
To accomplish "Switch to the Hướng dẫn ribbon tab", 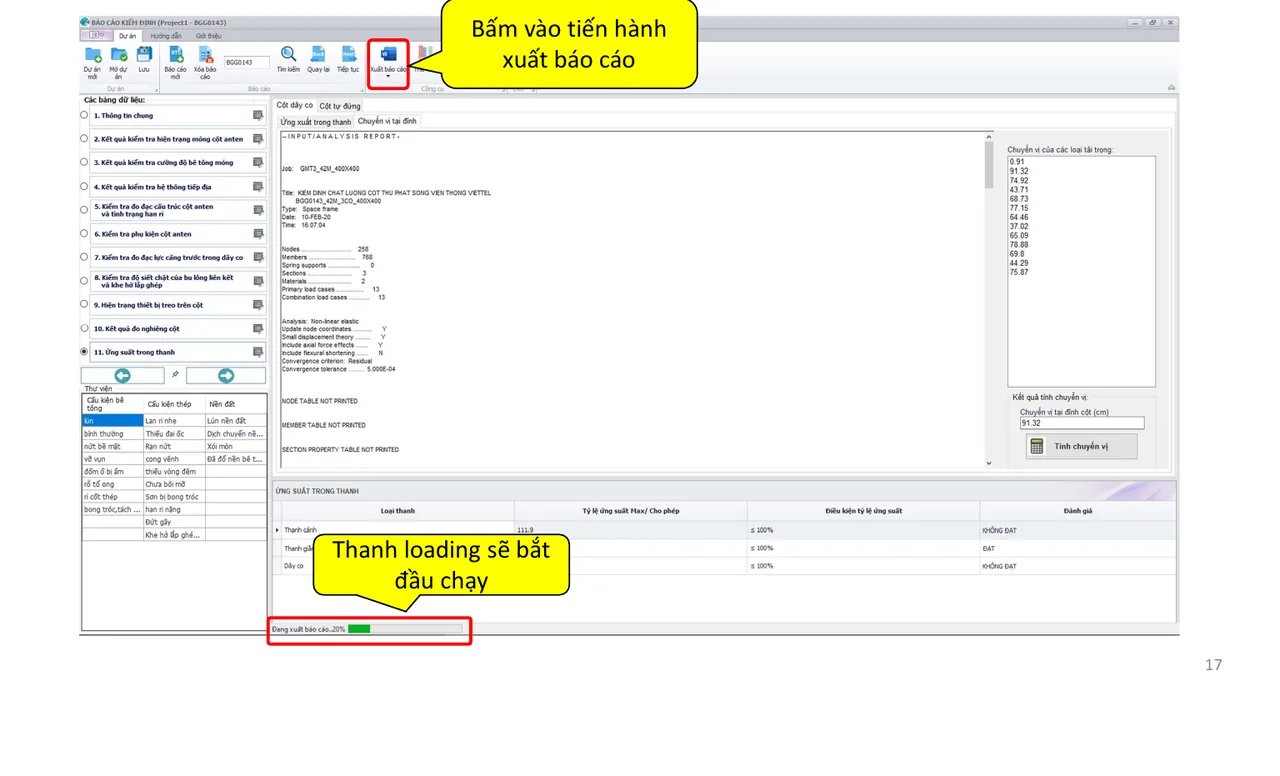I will point(166,36).
